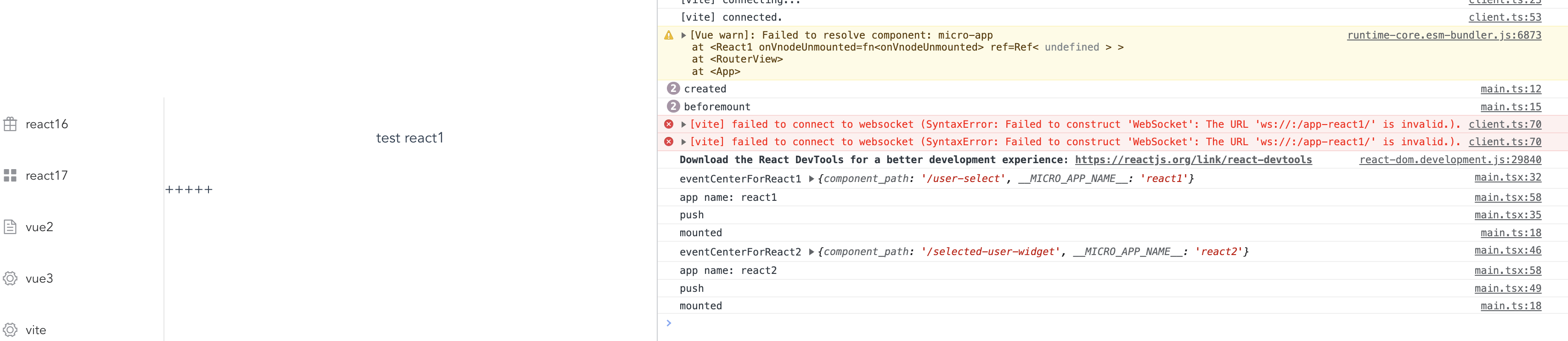Image resolution: width=1568 pixels, height=341 pixels.
Task: Open main.tsx:58 link for react2
Action: (x=1508, y=270)
